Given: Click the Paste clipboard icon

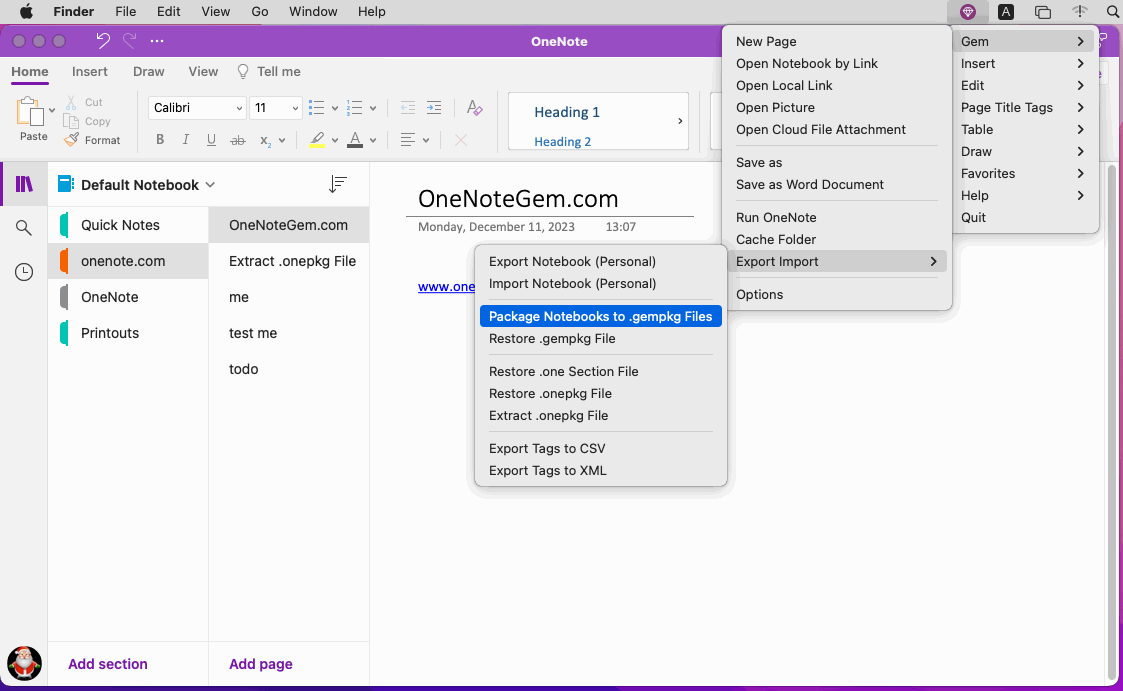Looking at the screenshot, I should coord(29,112).
